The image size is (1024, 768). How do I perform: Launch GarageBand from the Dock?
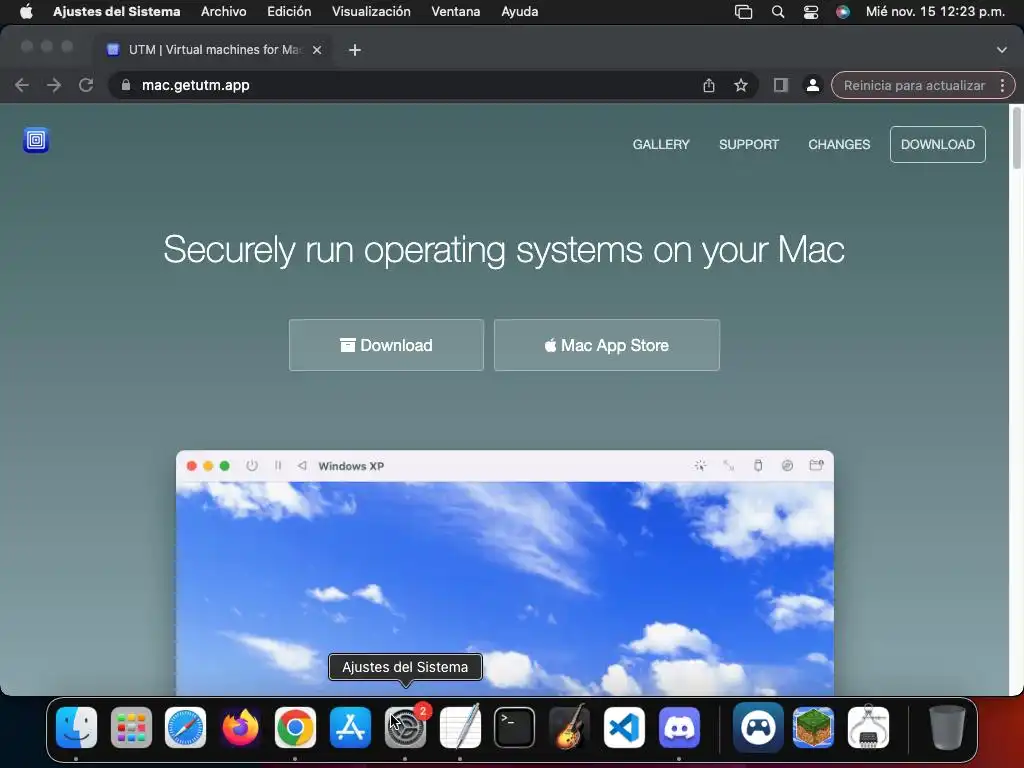coord(569,727)
